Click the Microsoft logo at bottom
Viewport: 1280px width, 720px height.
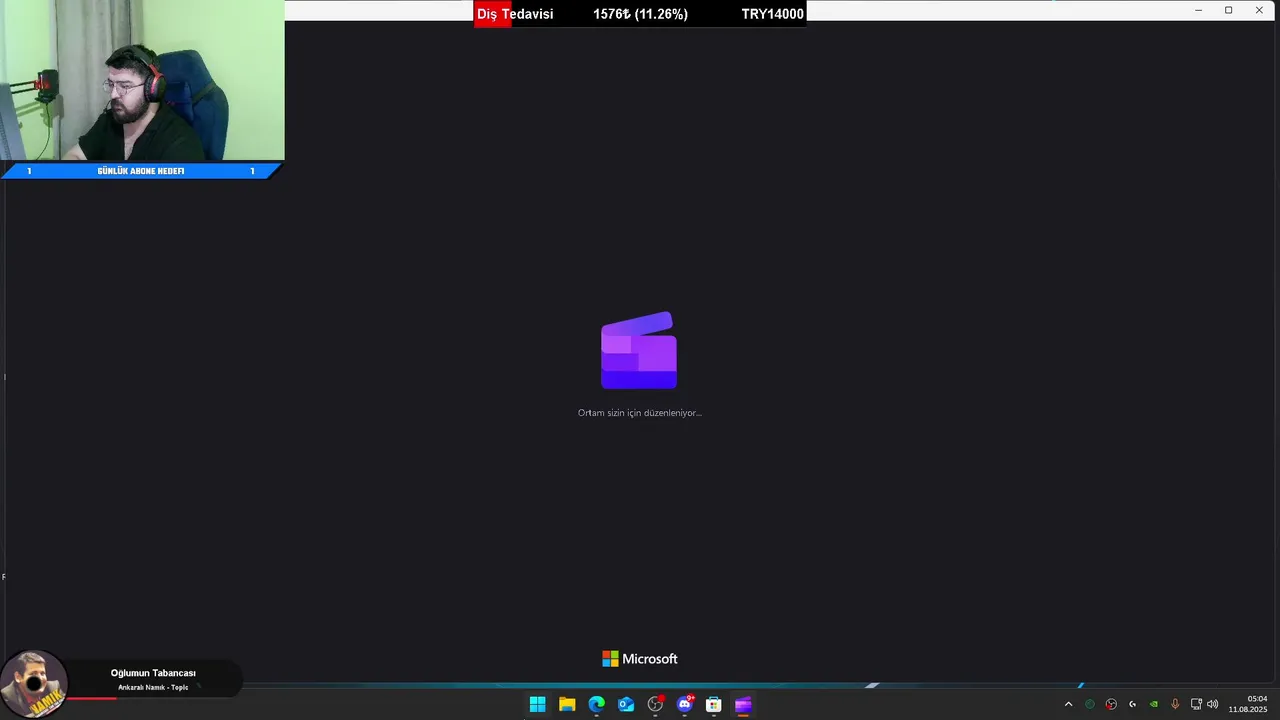640,659
